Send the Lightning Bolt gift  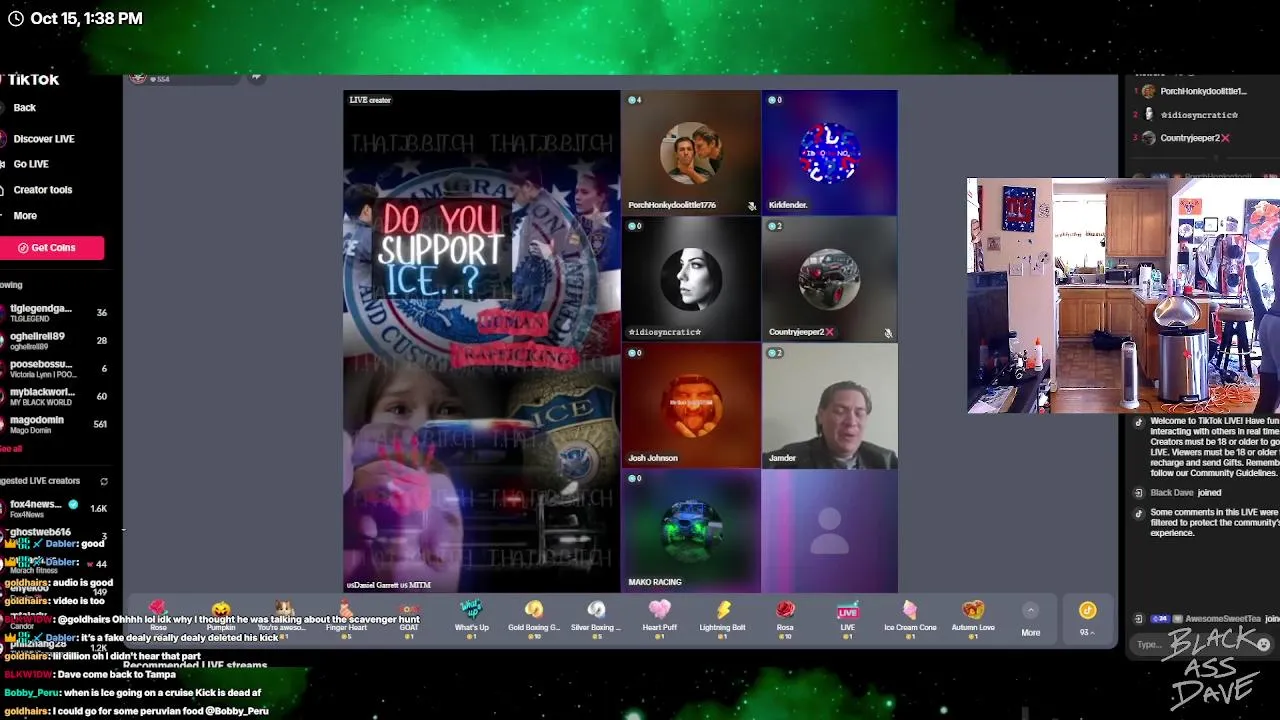(722, 618)
